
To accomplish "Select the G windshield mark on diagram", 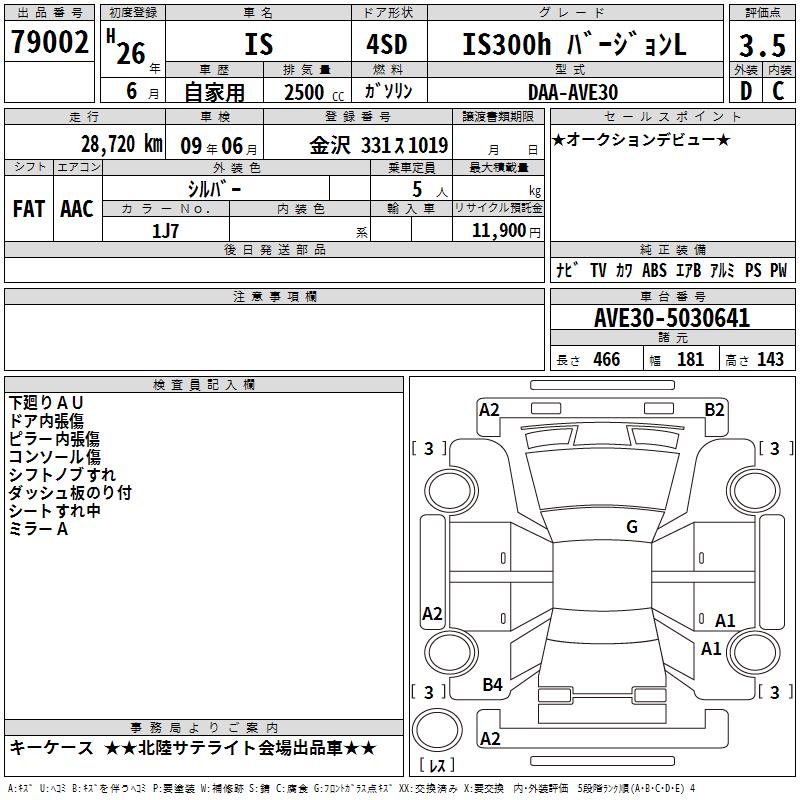I will pos(631,527).
